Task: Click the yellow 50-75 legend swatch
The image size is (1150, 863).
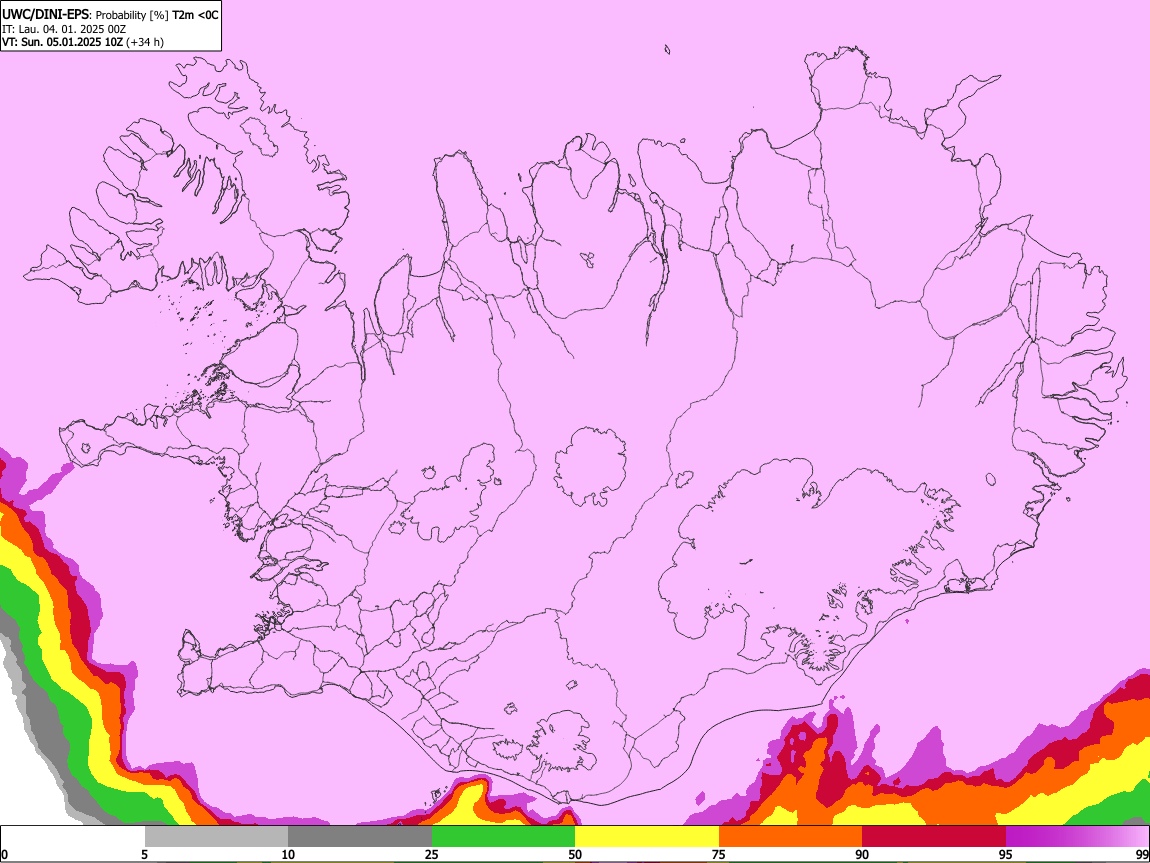Action: click(x=647, y=837)
